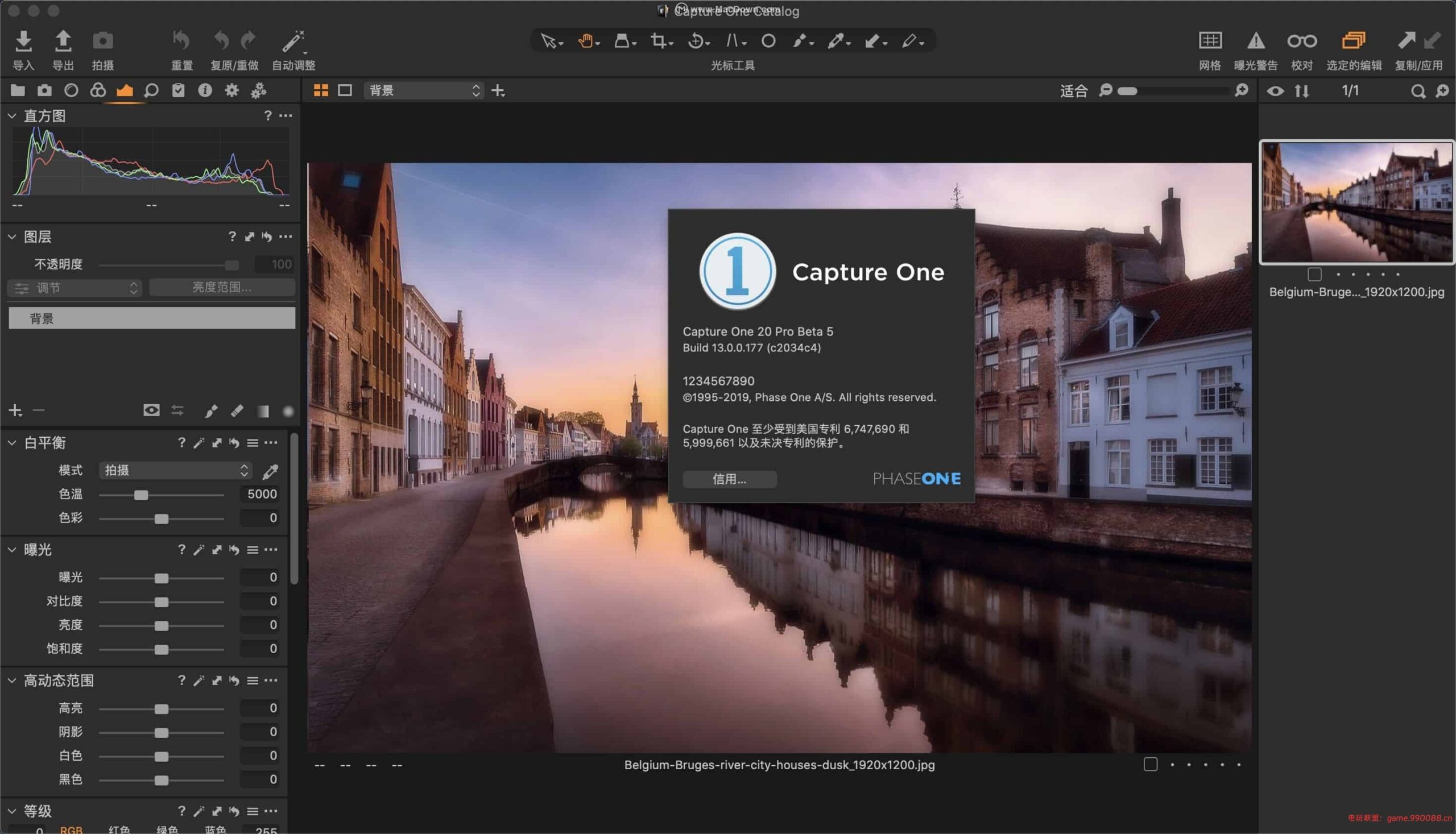Switch to multi-image grid view layout

[320, 90]
